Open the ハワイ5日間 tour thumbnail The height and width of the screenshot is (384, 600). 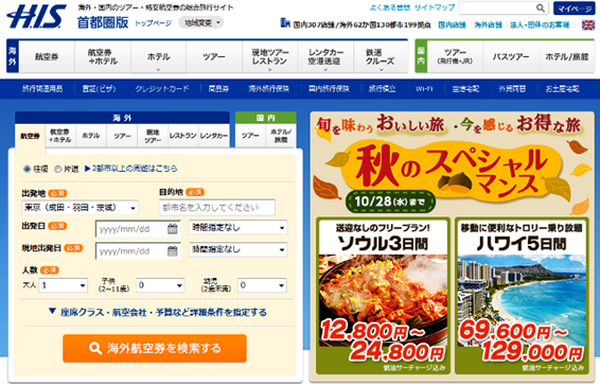coord(521,296)
